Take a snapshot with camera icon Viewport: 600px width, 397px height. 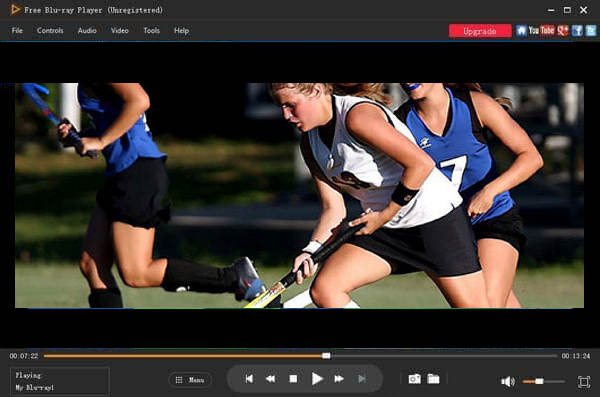[414, 379]
